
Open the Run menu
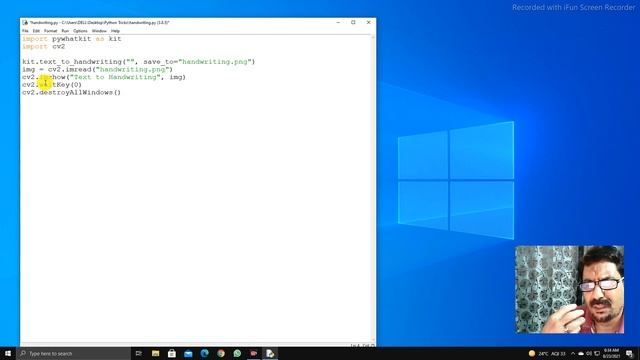(x=65, y=31)
